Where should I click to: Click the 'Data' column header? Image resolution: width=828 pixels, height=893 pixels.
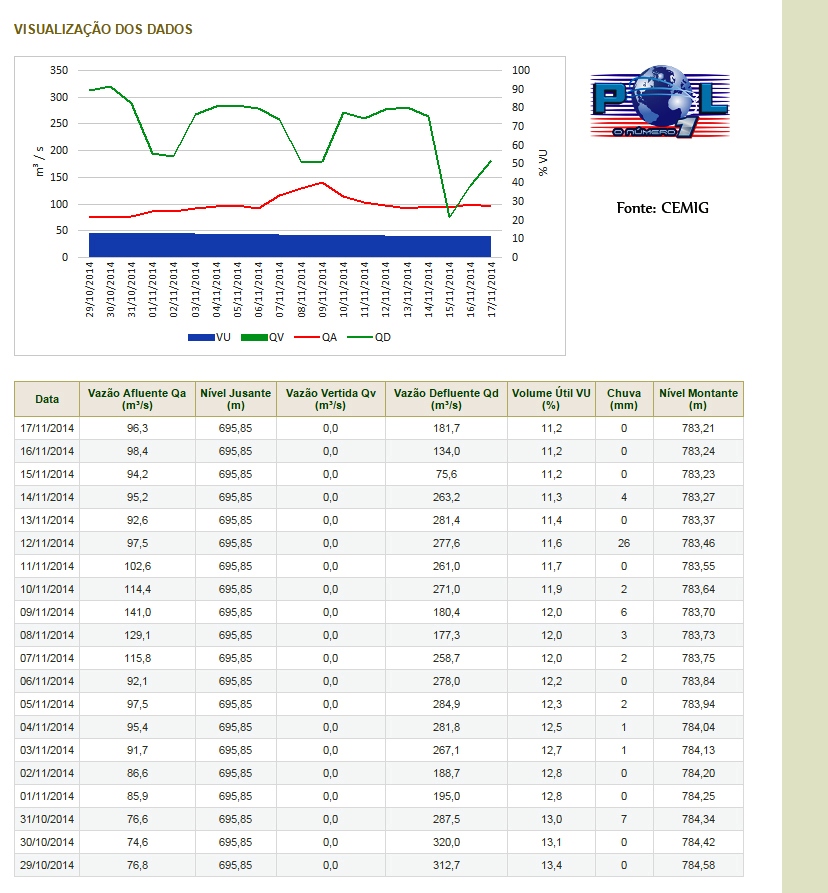47,399
